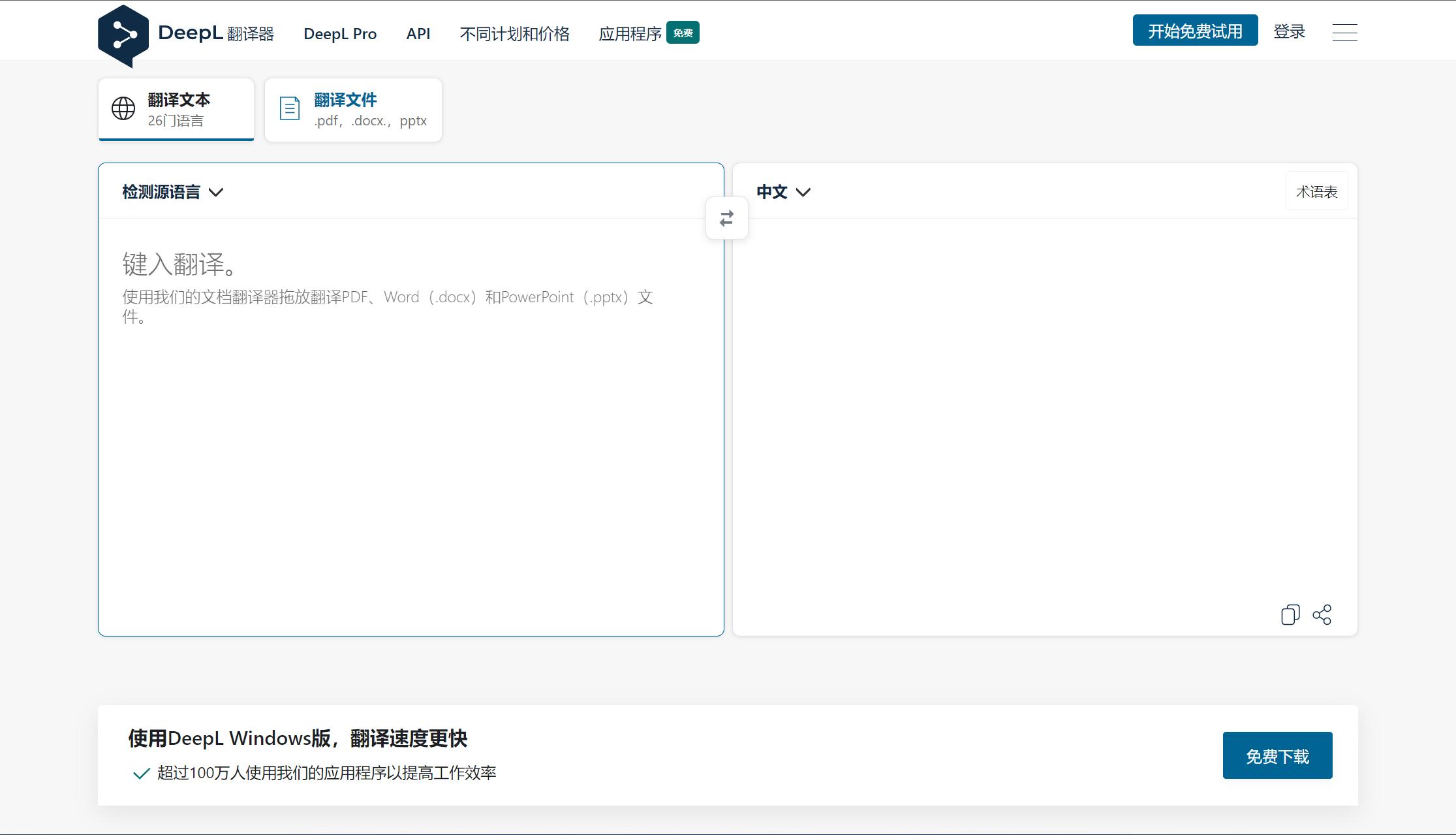This screenshot has height=835, width=1456.
Task: Click the document icon in 翻译文件 tab
Action: (290, 108)
